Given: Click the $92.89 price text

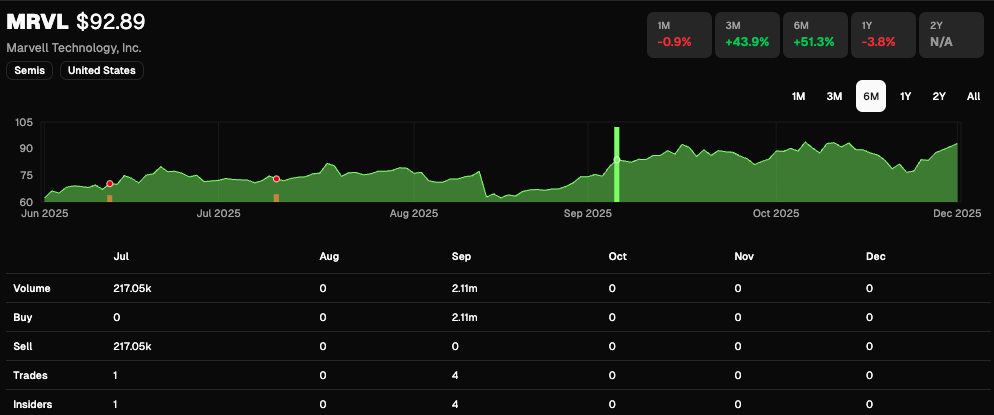Looking at the screenshot, I should click(x=111, y=22).
